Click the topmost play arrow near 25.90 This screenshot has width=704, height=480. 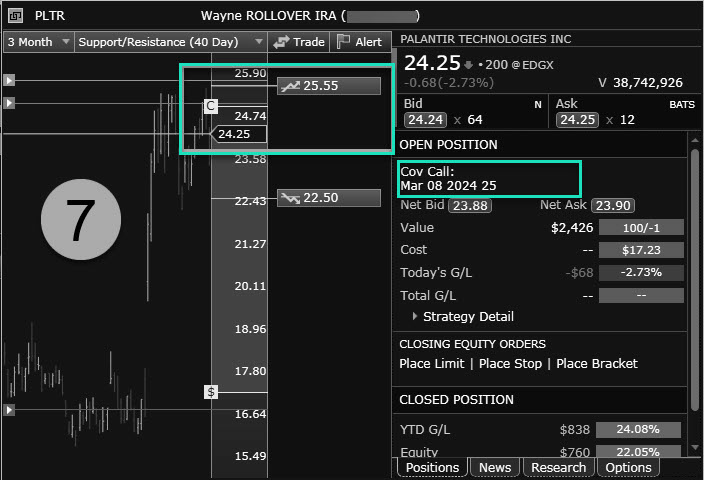9,80
